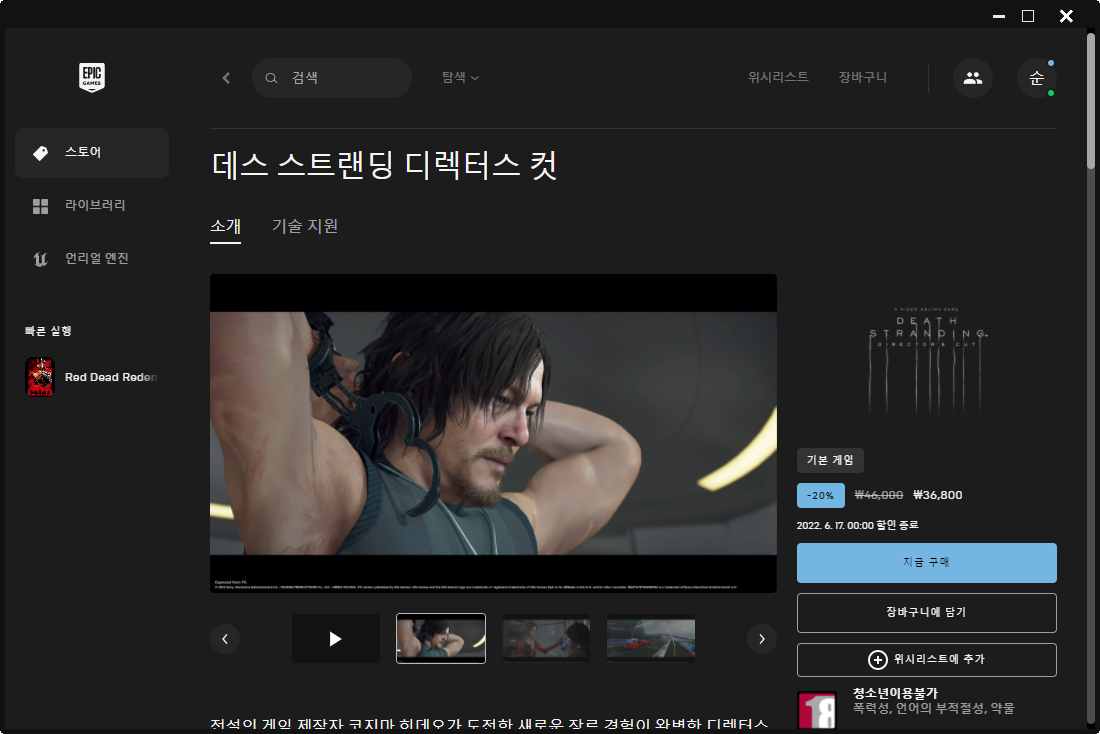Click the library grid icon

41,206
